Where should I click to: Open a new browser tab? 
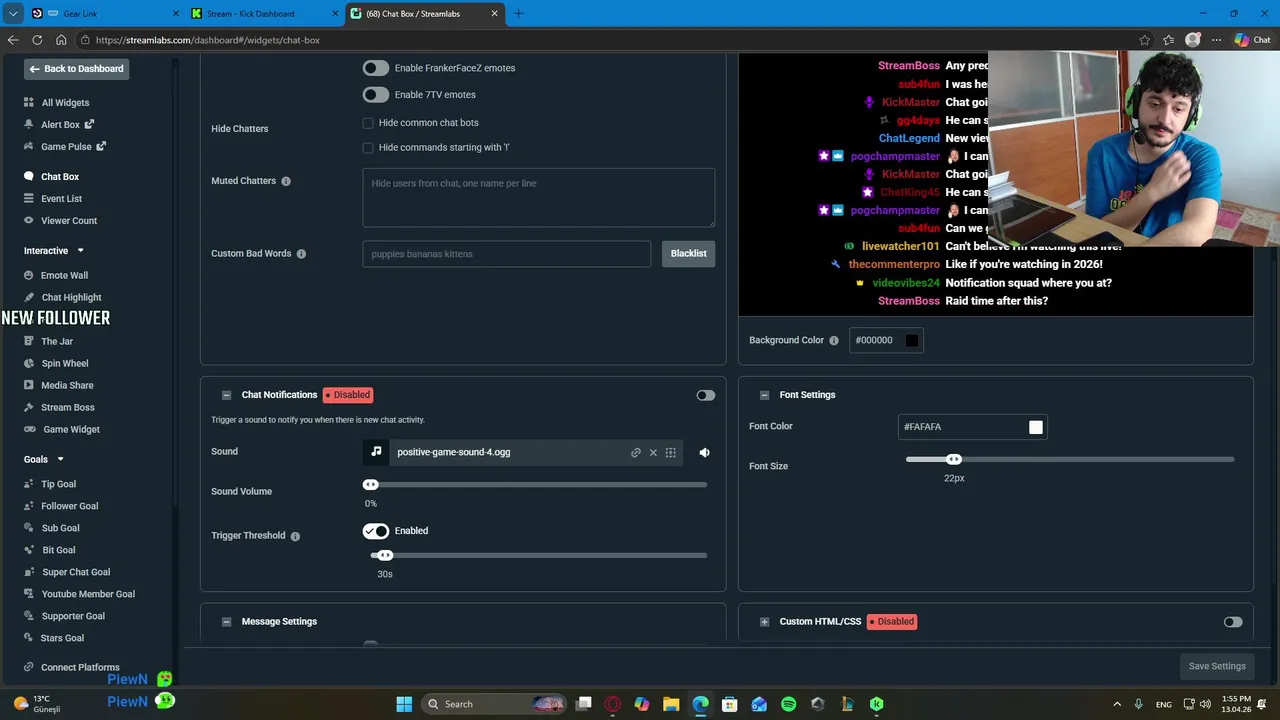coord(518,13)
